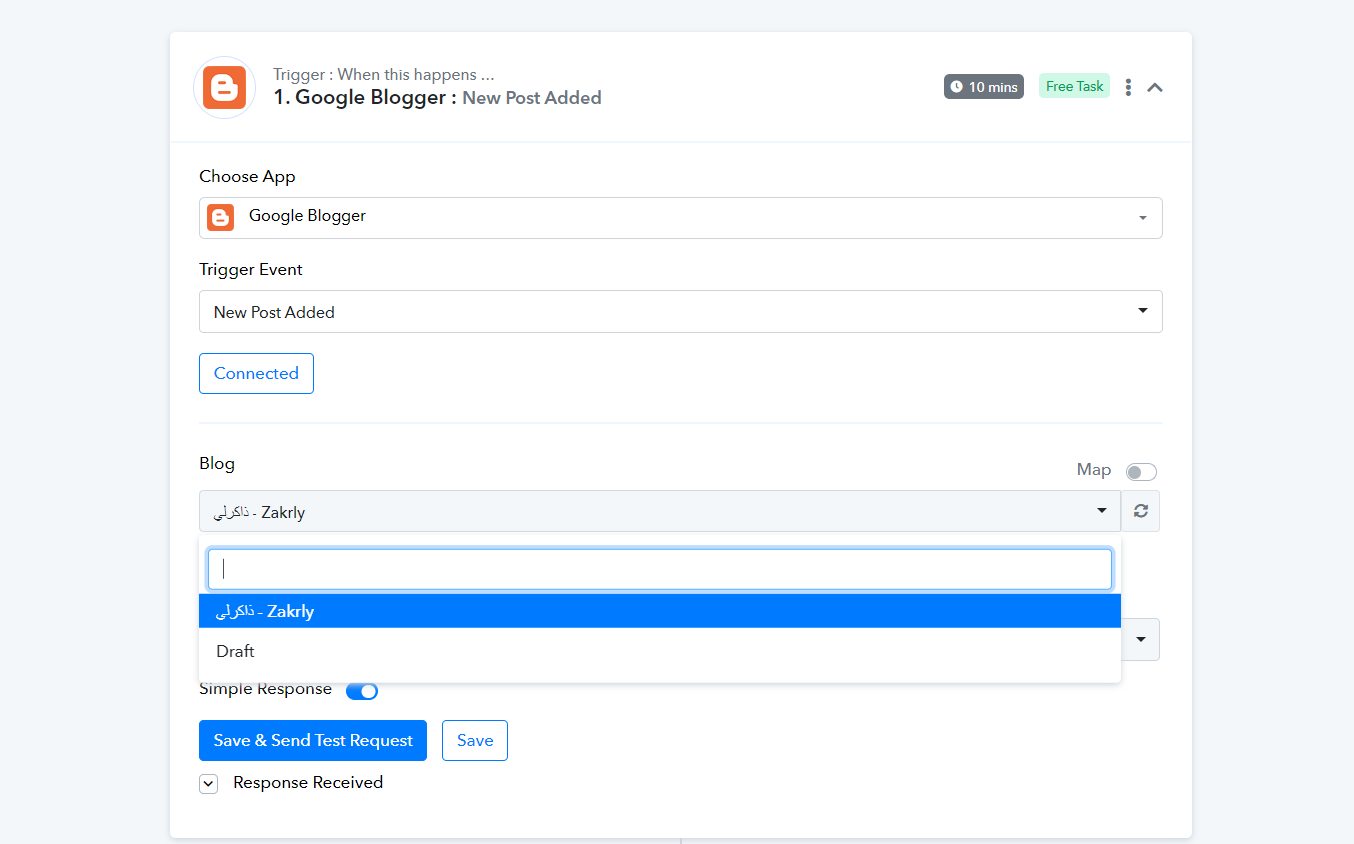1354x844 pixels.
Task: Refresh the Blog list
Action: (x=1141, y=511)
